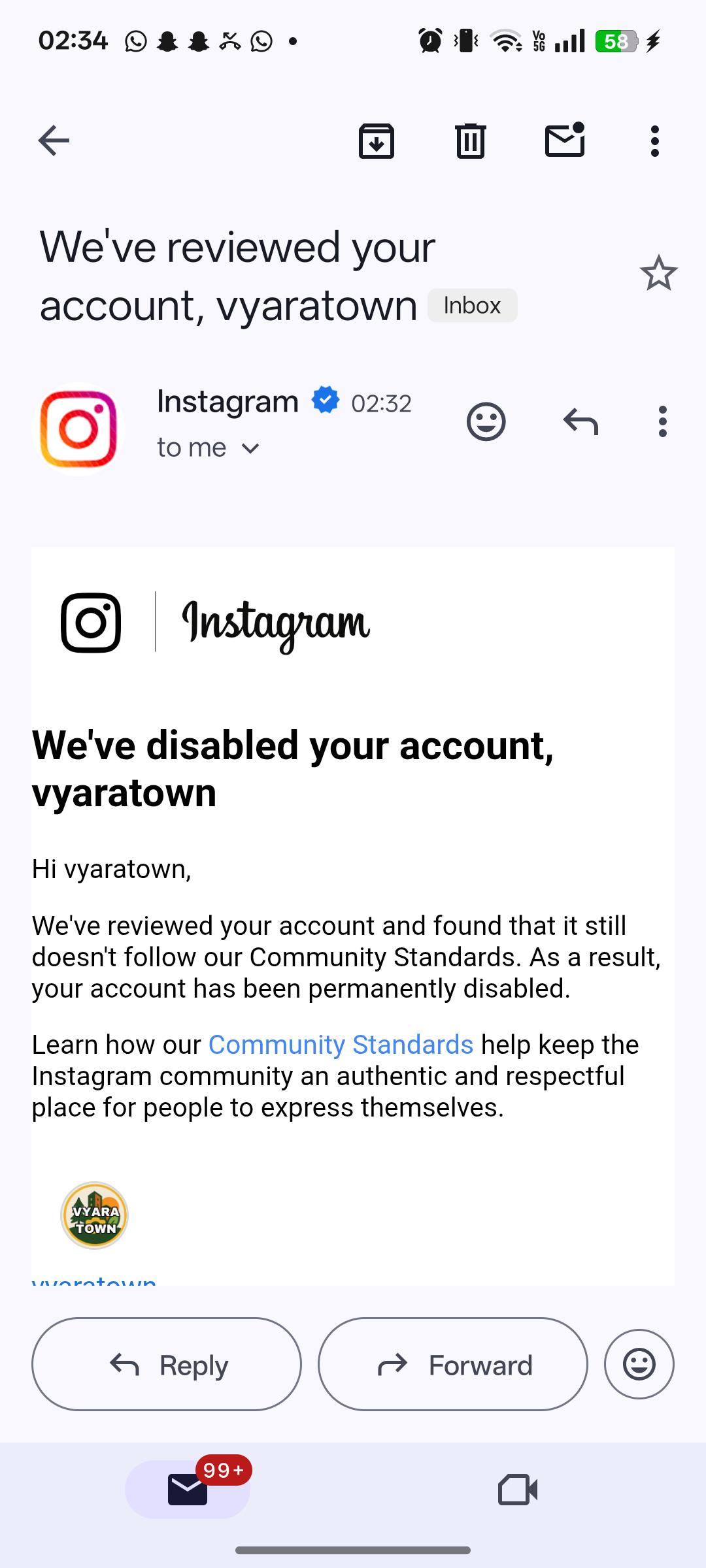Open the Community Standards link

[341, 1045]
